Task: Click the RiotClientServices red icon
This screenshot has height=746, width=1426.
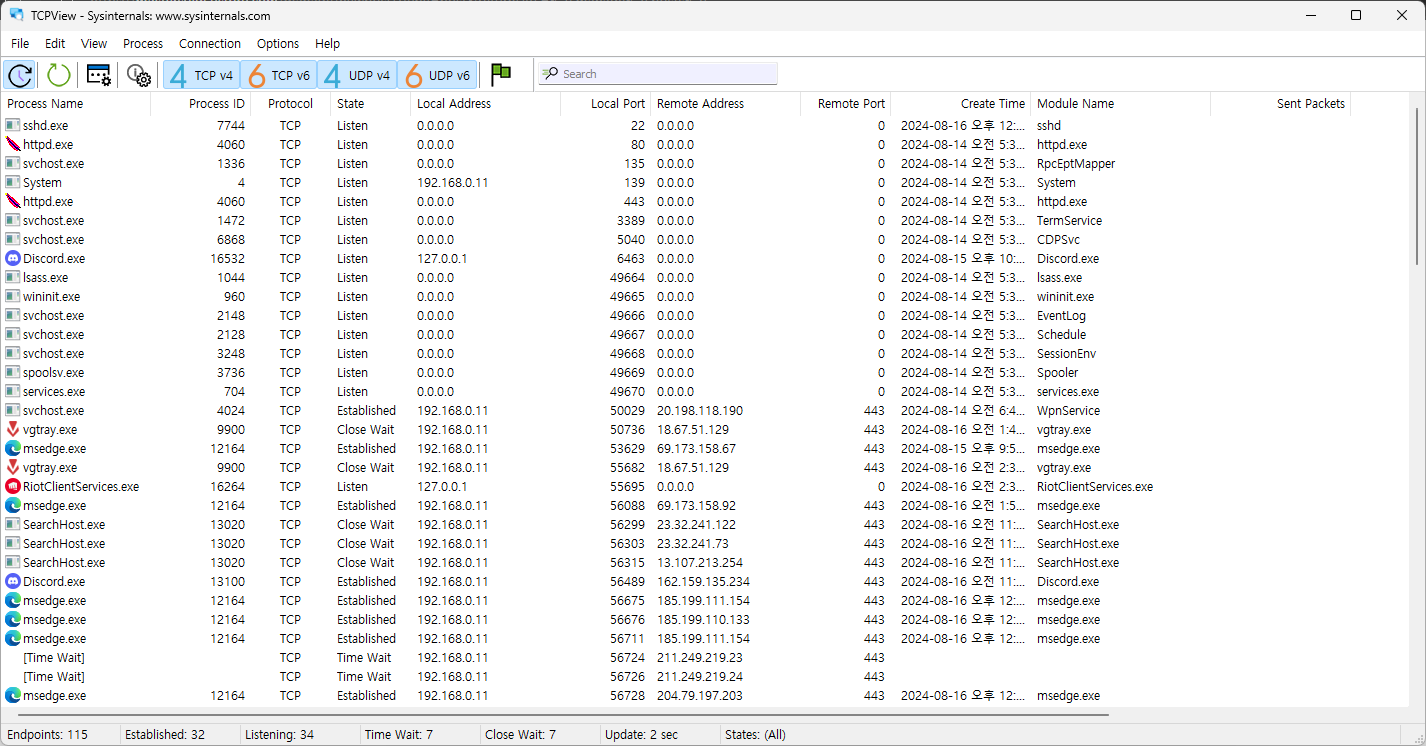Action: (x=13, y=486)
